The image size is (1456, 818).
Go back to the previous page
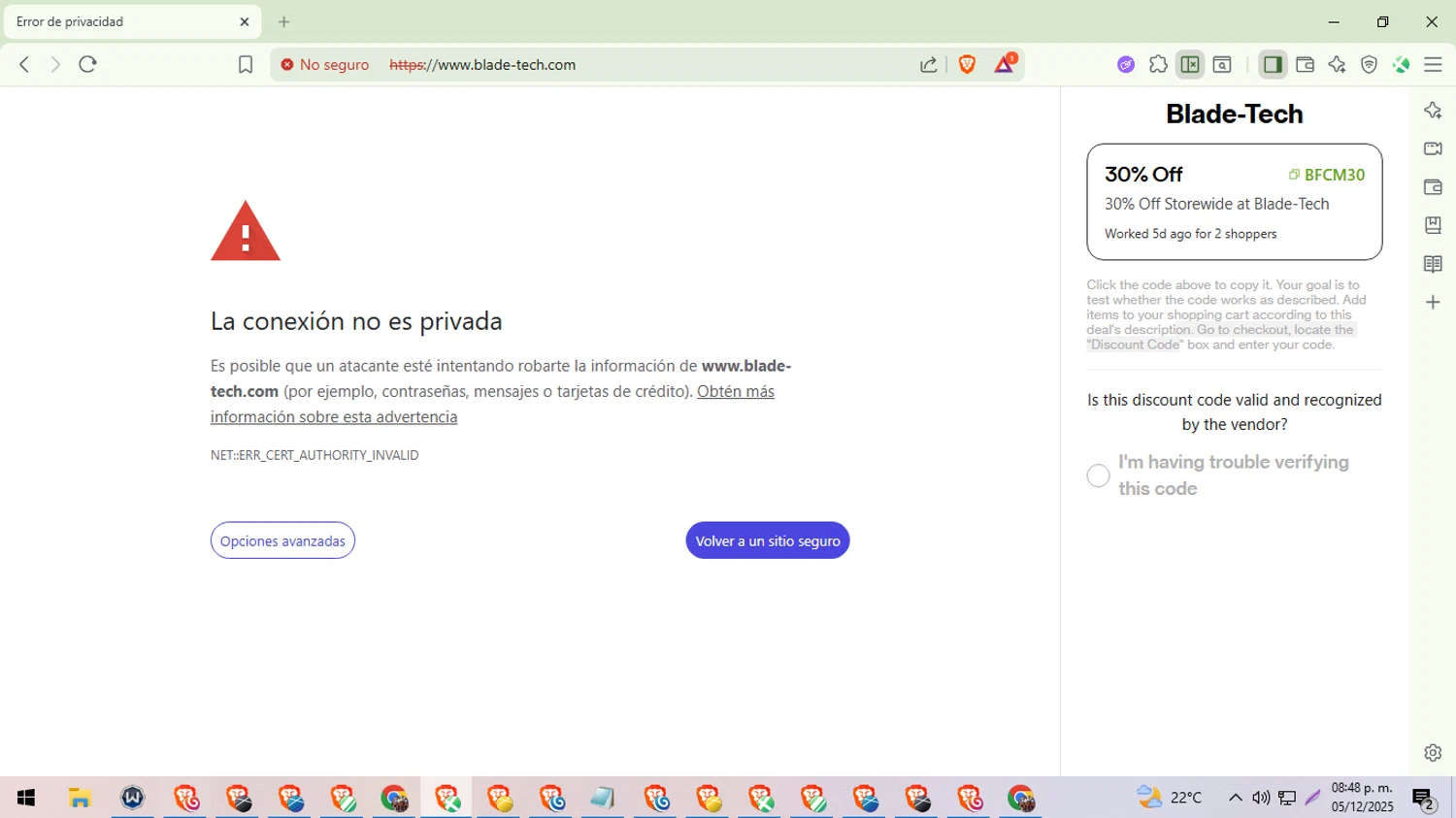coord(24,65)
